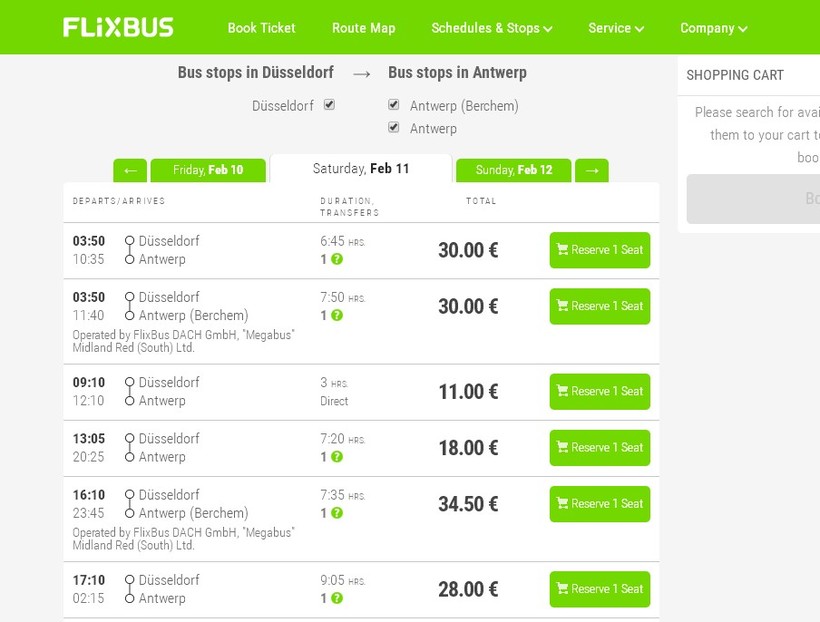The width and height of the screenshot is (820, 622).
Task: Expand the Schedules & Stops menu
Action: 491,28
